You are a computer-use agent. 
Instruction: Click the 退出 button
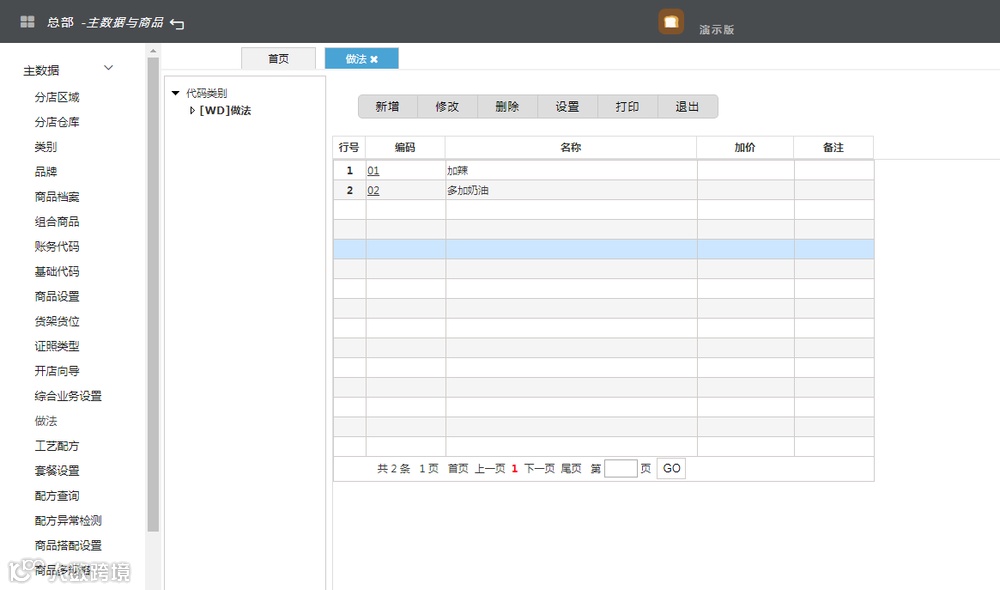(687, 107)
